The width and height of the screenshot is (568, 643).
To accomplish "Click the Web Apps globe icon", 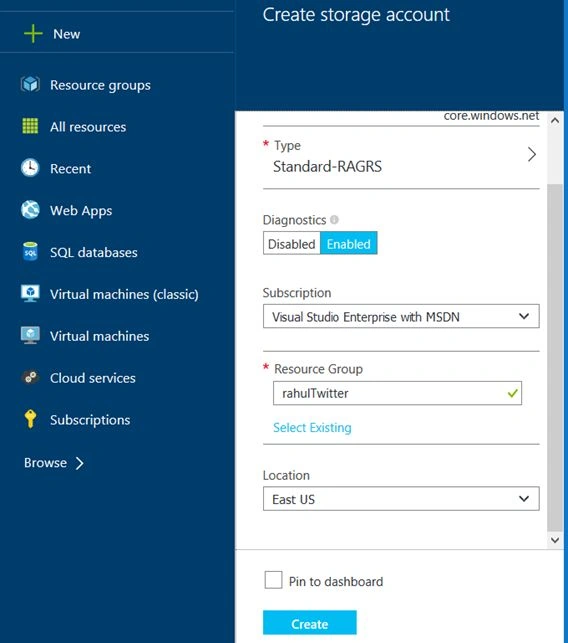I will (30, 210).
